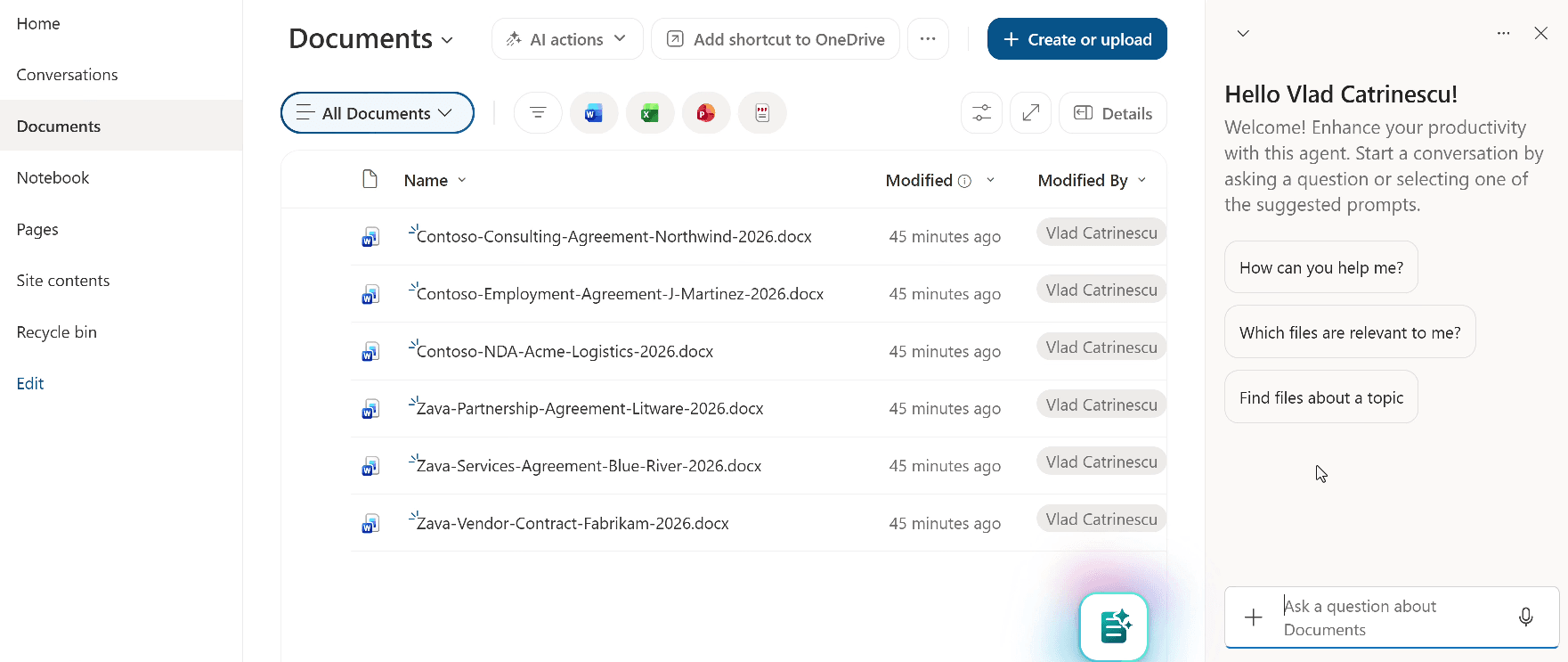
Task: Click the info icon next to Modified
Action: coord(964,181)
